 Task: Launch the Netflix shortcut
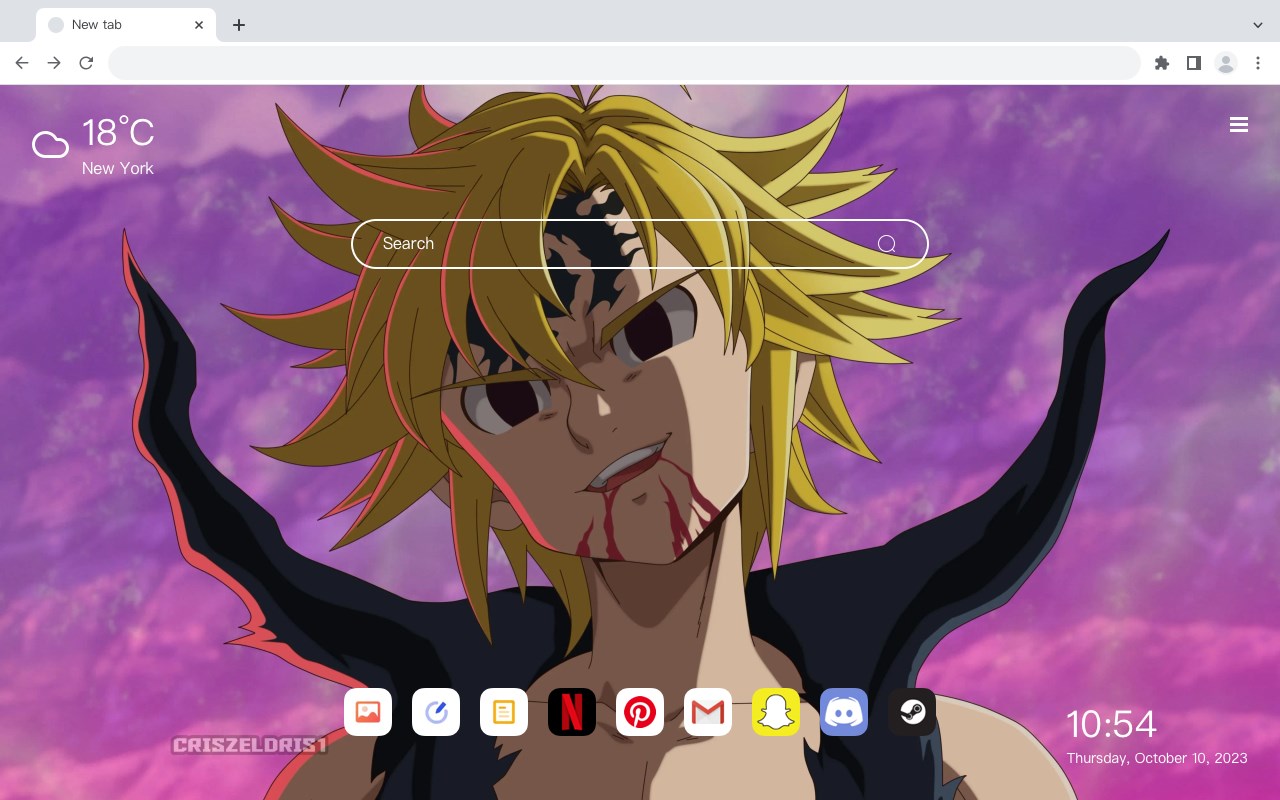(x=572, y=712)
